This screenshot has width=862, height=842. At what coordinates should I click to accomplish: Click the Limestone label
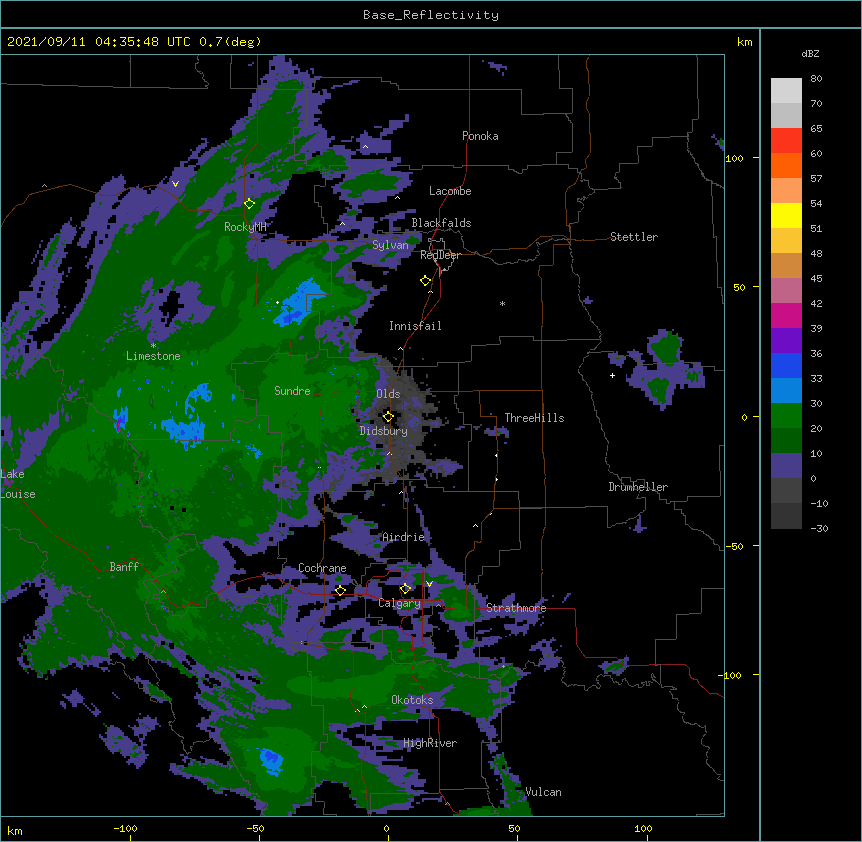click(x=153, y=356)
